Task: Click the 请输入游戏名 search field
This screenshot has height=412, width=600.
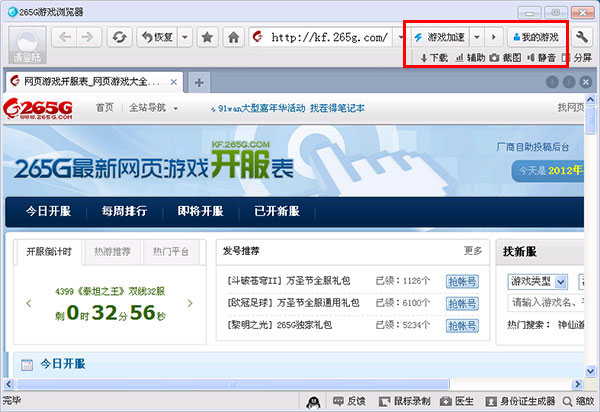Action: 546,303
